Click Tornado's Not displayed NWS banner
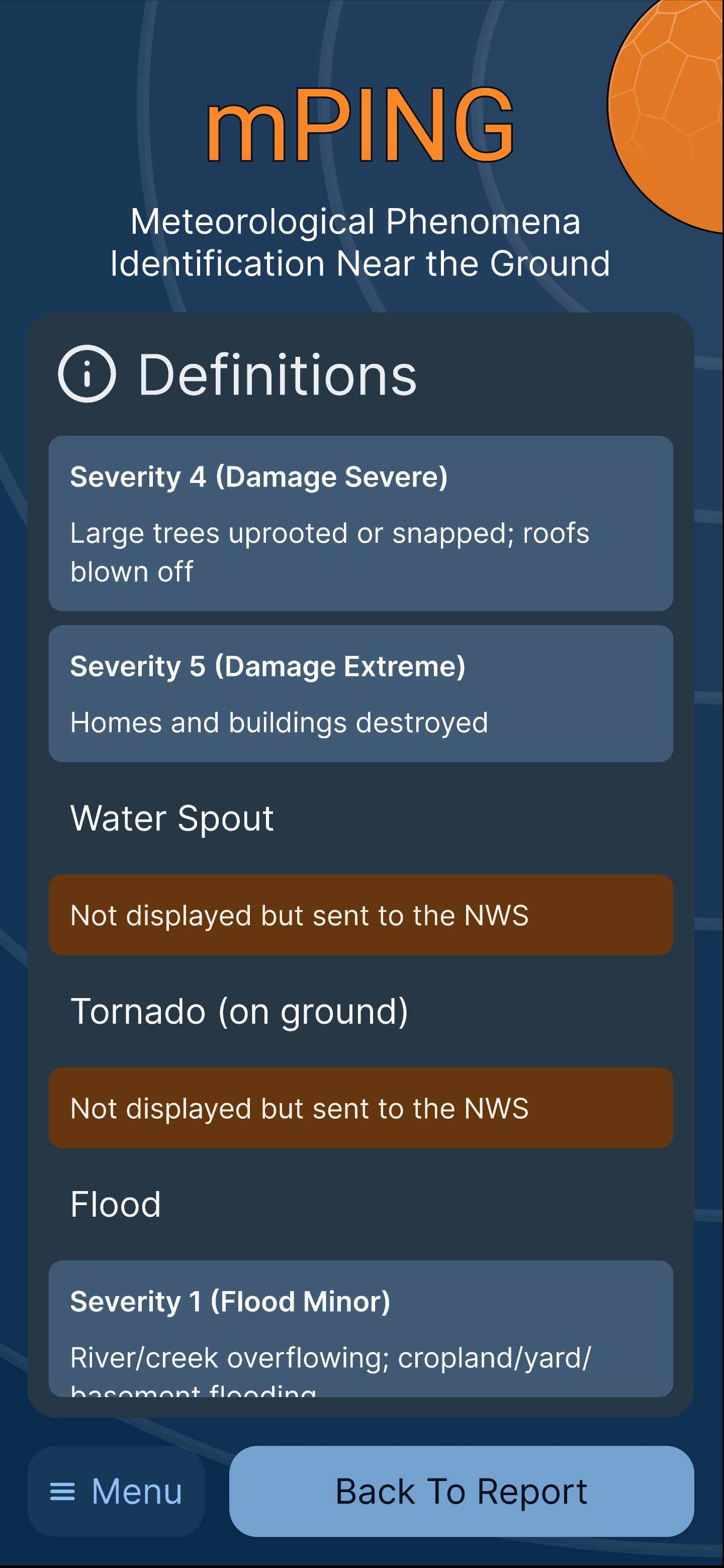The height and width of the screenshot is (1568, 724). (x=360, y=1108)
